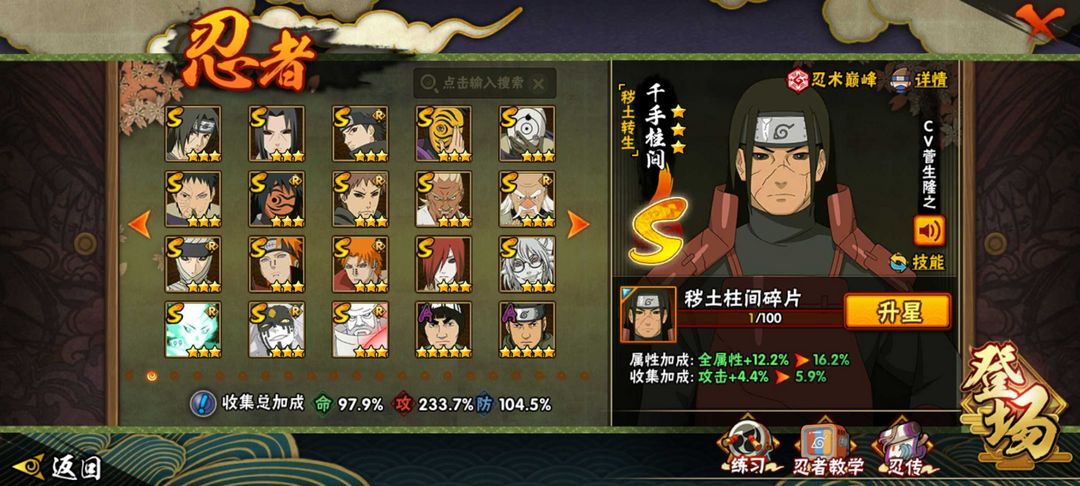Go to next ninja page arrow
Viewport: 1080px width, 486px height.
click(x=578, y=224)
